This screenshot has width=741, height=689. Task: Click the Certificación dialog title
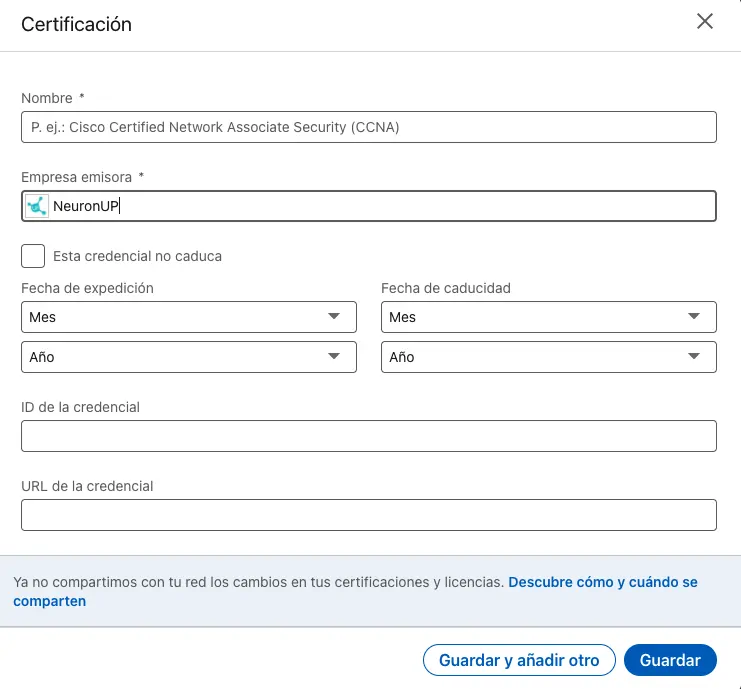click(76, 24)
